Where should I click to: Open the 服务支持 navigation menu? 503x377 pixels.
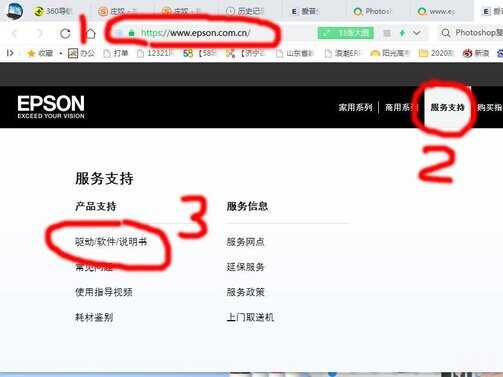click(x=447, y=107)
